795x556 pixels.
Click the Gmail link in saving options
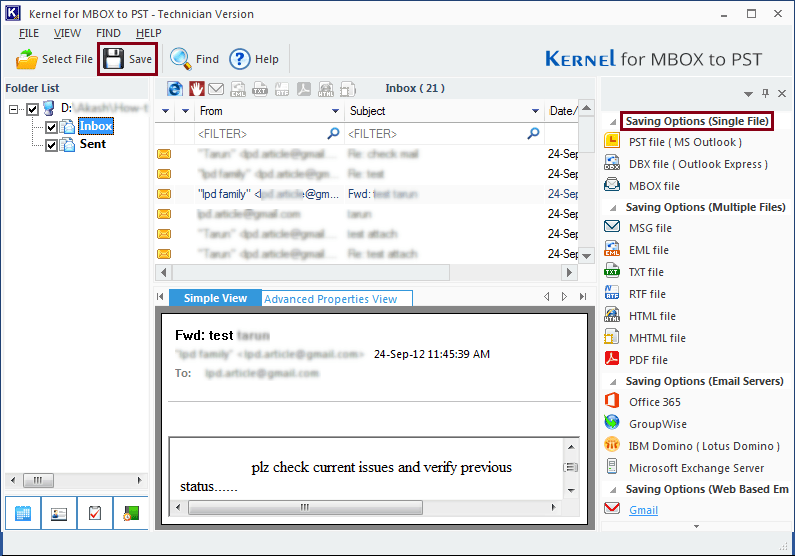[643, 510]
